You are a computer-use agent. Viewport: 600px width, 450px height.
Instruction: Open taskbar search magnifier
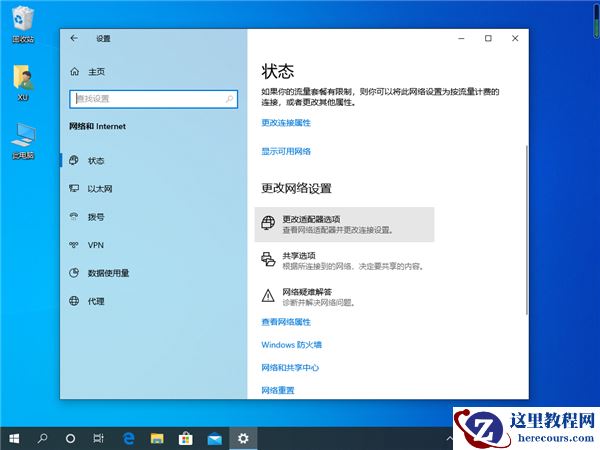tap(42, 439)
